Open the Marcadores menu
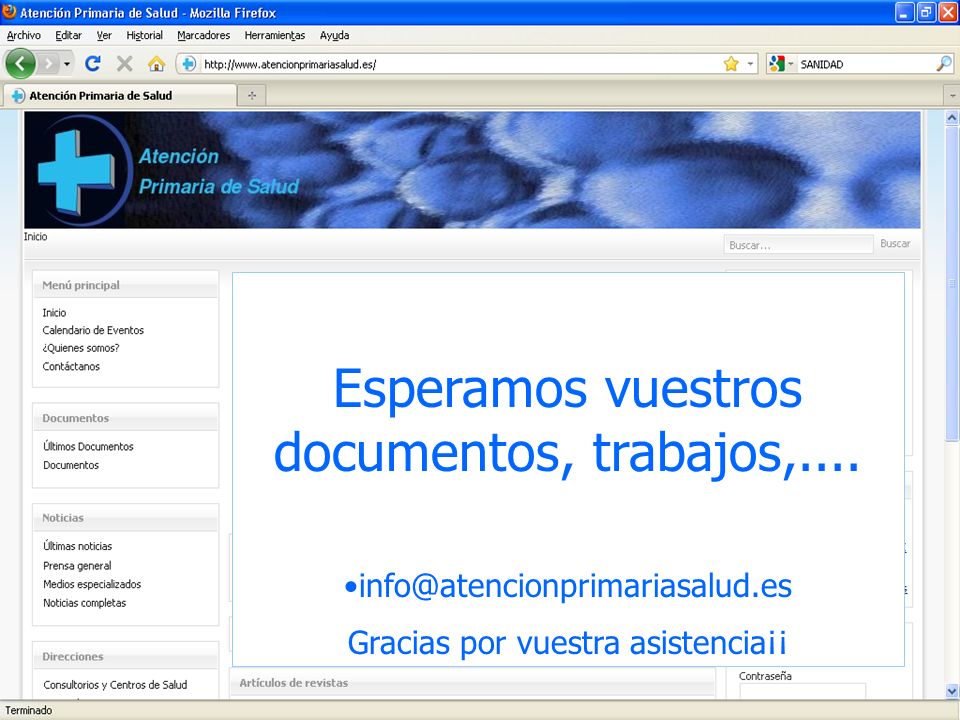960x720 pixels. pos(204,36)
